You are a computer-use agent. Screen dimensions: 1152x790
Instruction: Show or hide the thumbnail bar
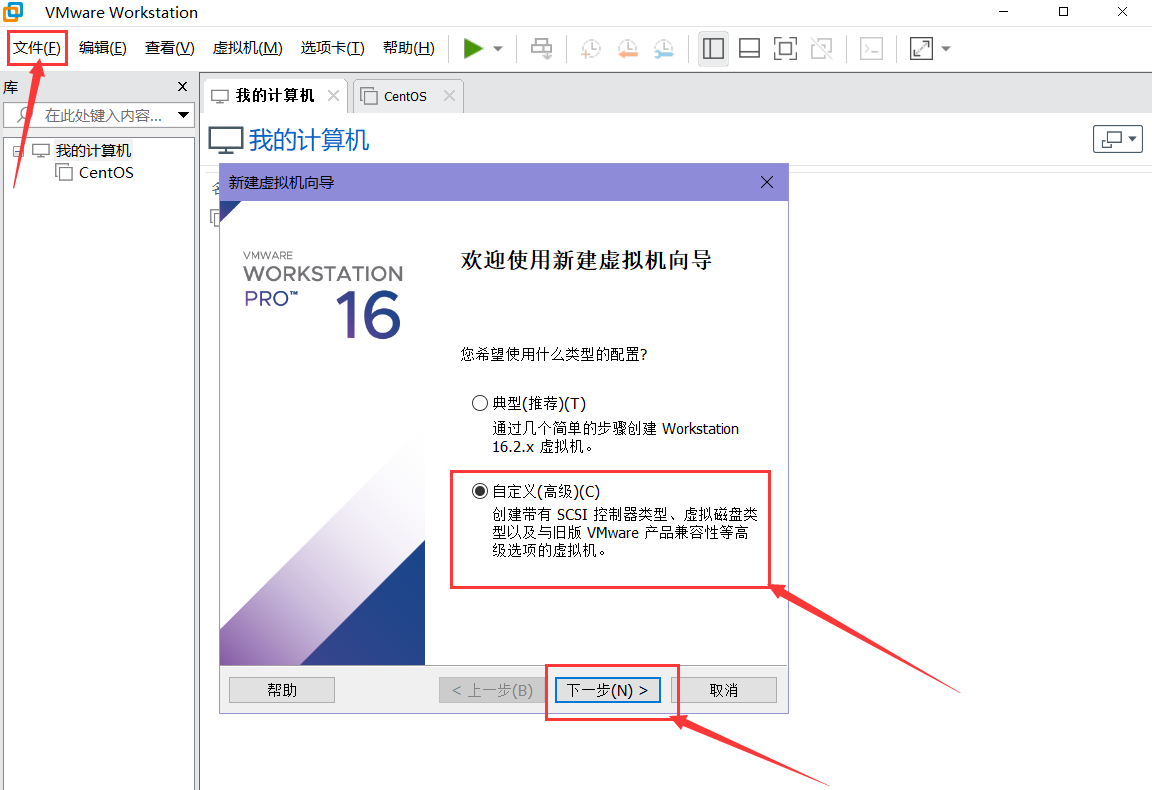[749, 48]
